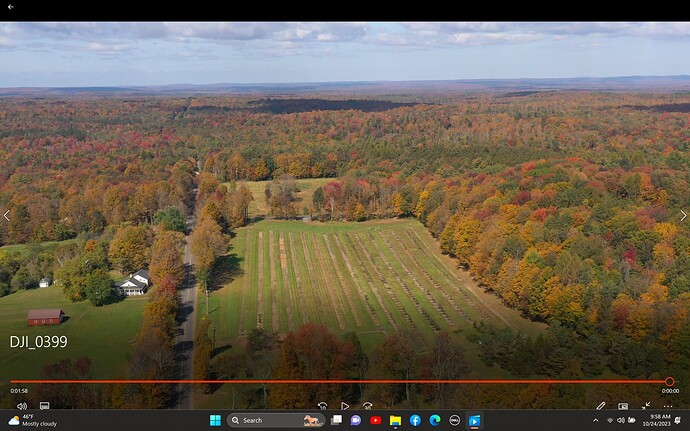Click the seek bar handle at end
The width and height of the screenshot is (690, 431).
point(669,381)
